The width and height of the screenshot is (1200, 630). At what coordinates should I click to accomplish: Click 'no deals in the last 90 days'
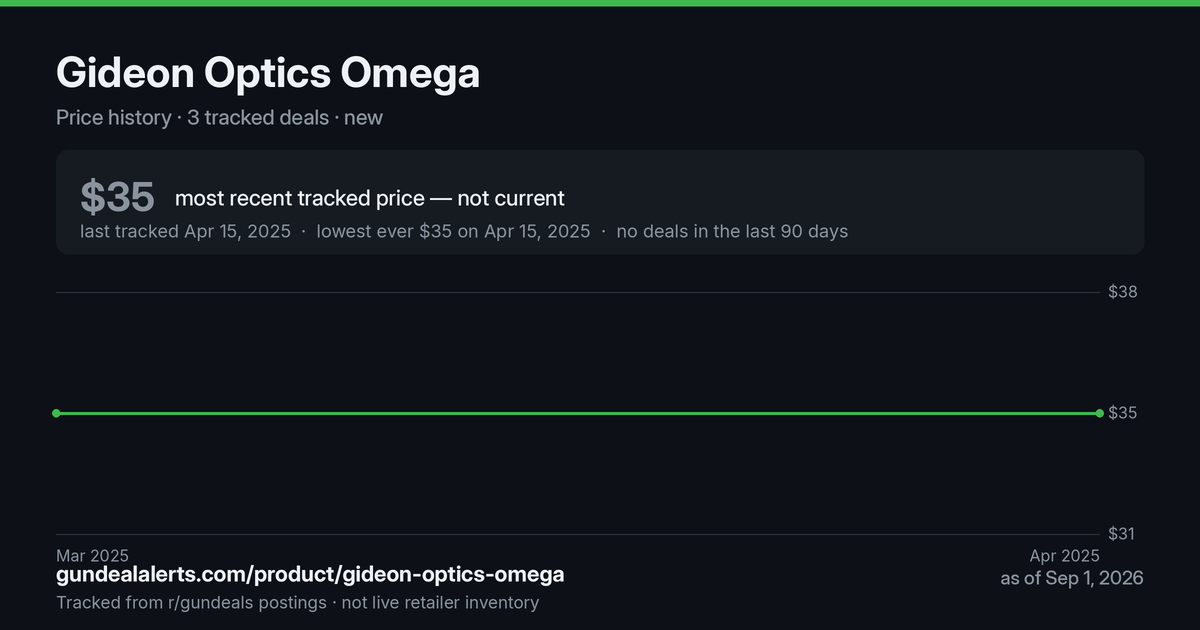(x=732, y=232)
